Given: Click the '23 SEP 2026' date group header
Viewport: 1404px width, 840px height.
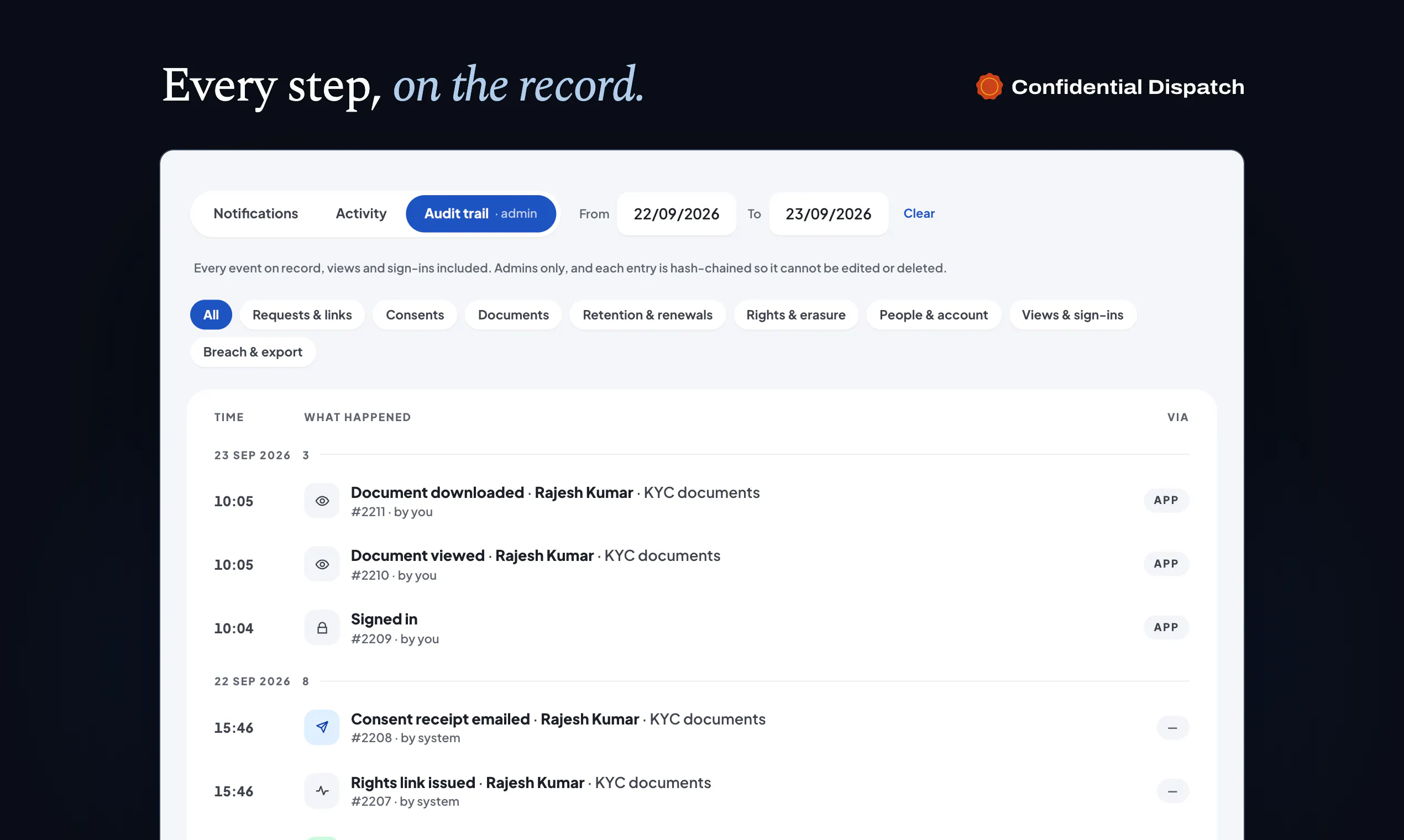Looking at the screenshot, I should click(252, 455).
